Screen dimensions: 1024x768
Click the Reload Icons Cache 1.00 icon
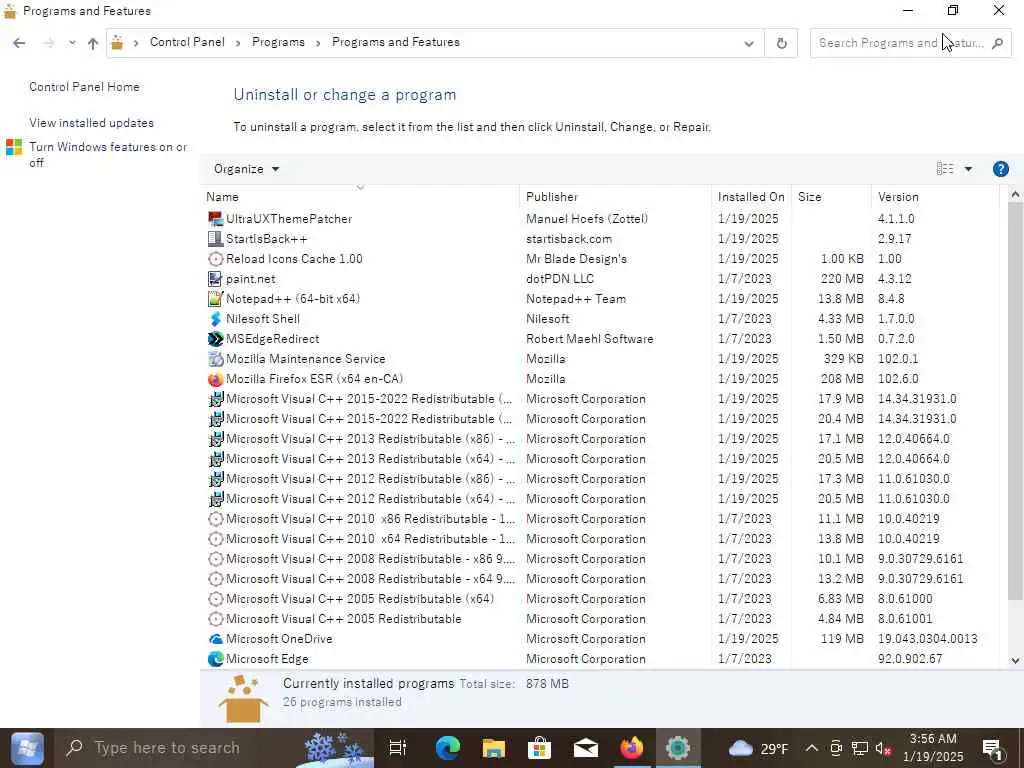point(215,259)
